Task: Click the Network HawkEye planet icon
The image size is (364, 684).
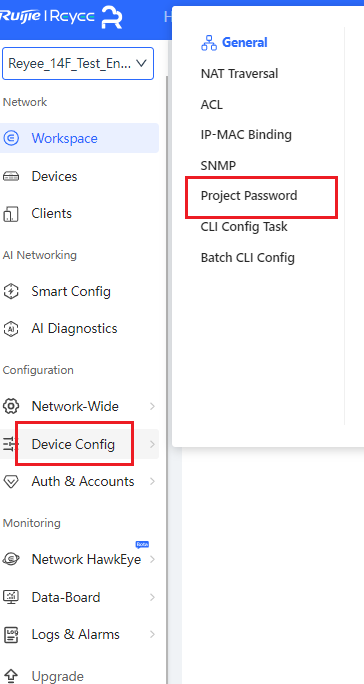Action: [10, 559]
